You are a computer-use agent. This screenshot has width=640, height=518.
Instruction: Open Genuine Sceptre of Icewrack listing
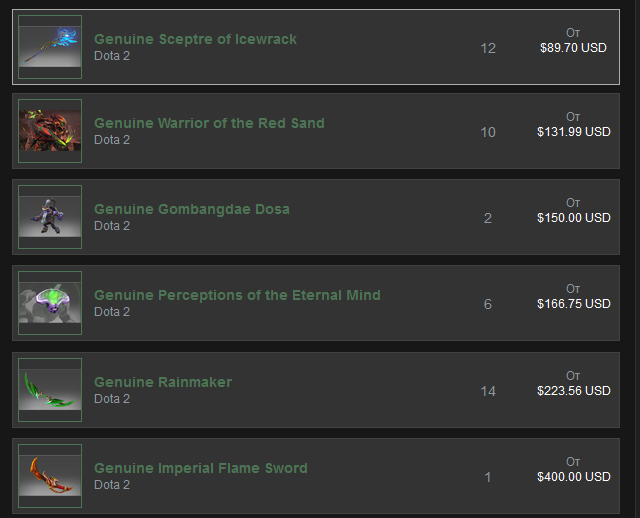(195, 39)
